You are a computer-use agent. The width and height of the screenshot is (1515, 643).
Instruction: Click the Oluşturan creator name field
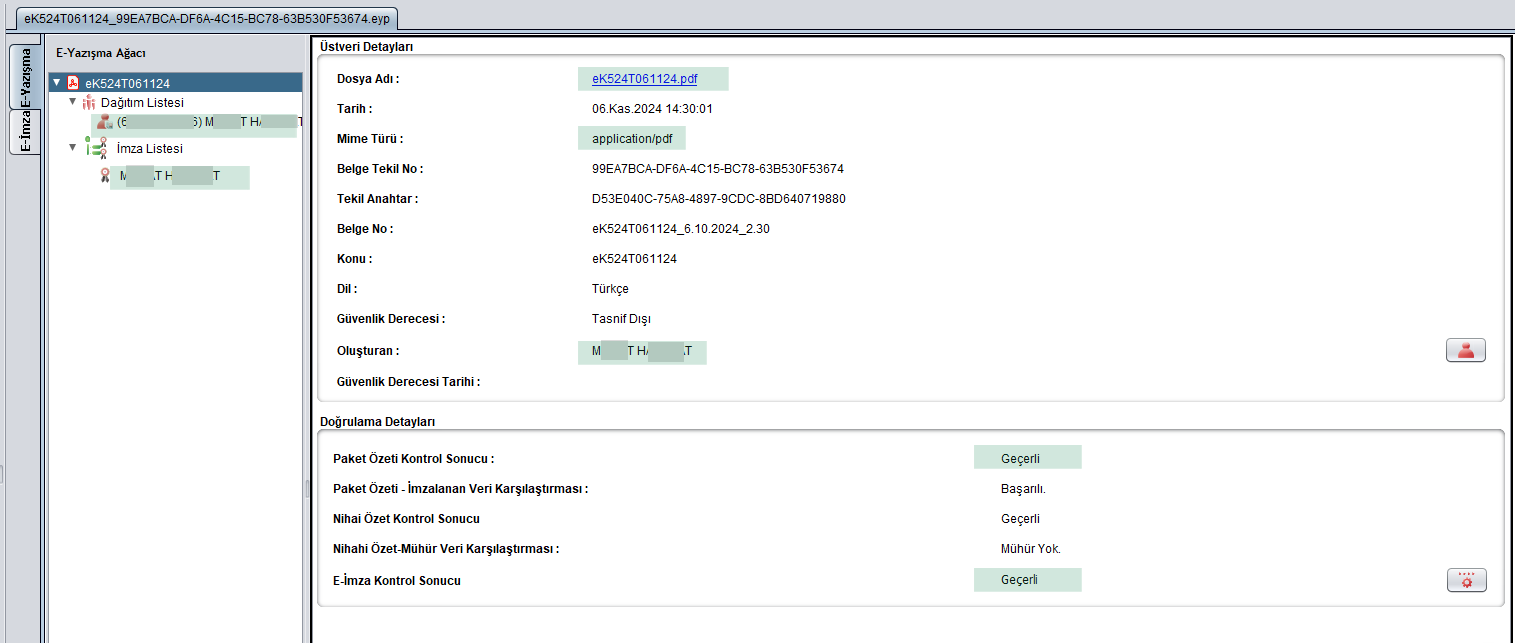pos(641,352)
